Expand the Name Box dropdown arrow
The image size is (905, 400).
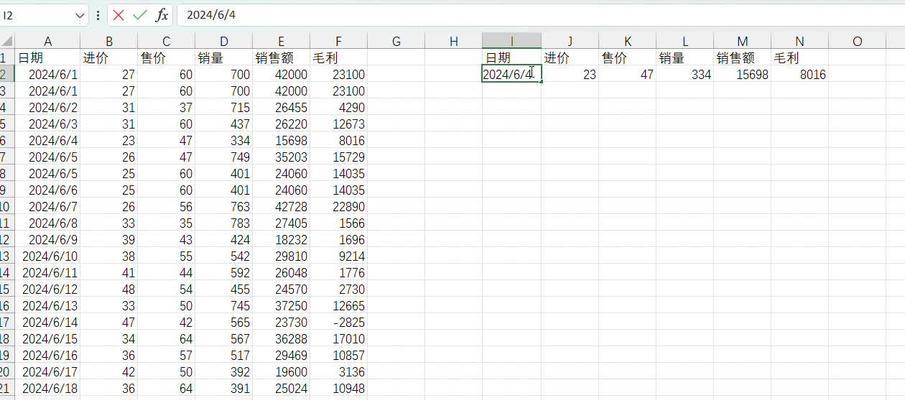tap(80, 15)
